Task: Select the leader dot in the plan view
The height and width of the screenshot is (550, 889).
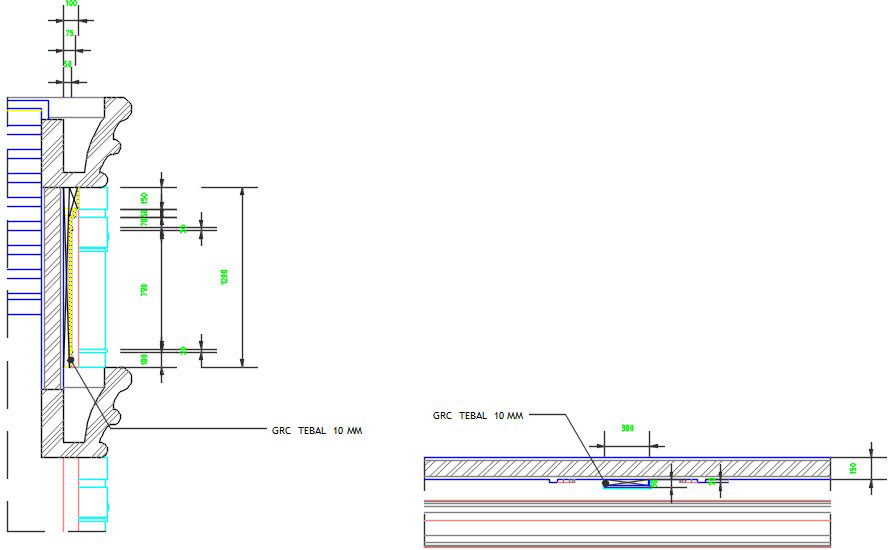Action: (605, 484)
